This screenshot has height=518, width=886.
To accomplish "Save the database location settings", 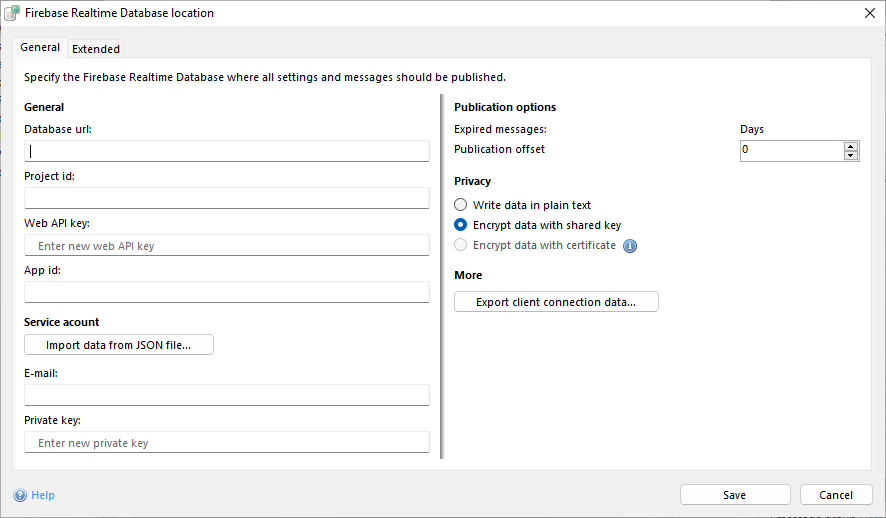I will 735,495.
